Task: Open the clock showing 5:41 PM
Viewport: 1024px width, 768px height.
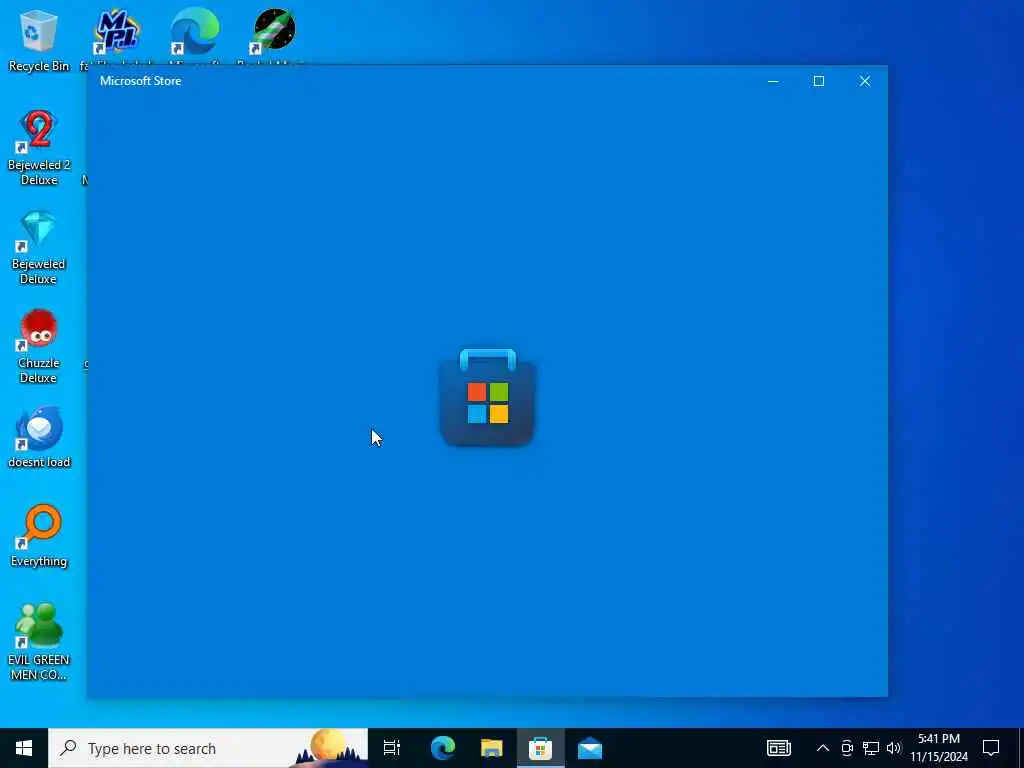Action: tap(939, 748)
